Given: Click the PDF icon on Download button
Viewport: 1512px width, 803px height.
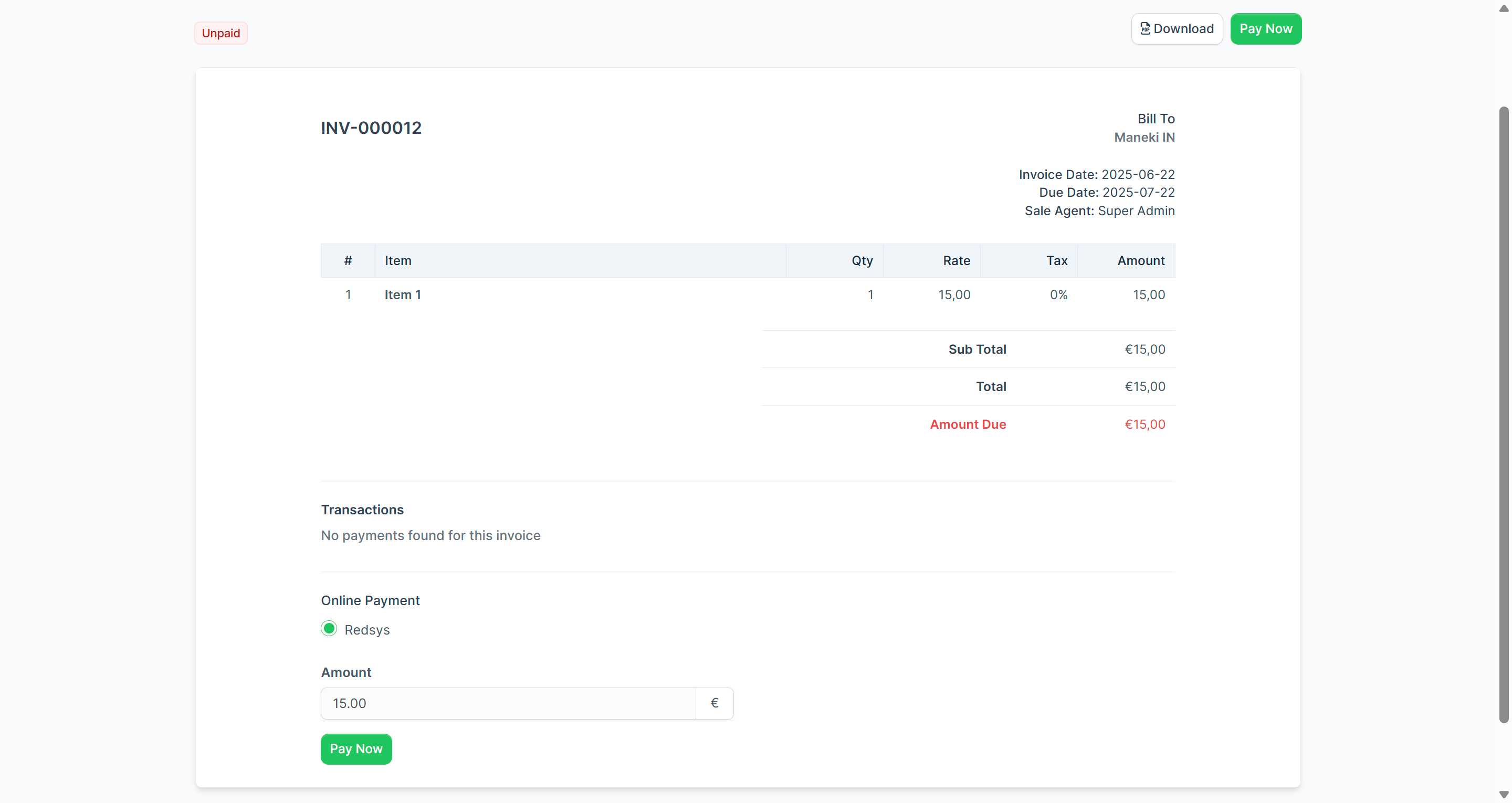Looking at the screenshot, I should tap(1144, 29).
